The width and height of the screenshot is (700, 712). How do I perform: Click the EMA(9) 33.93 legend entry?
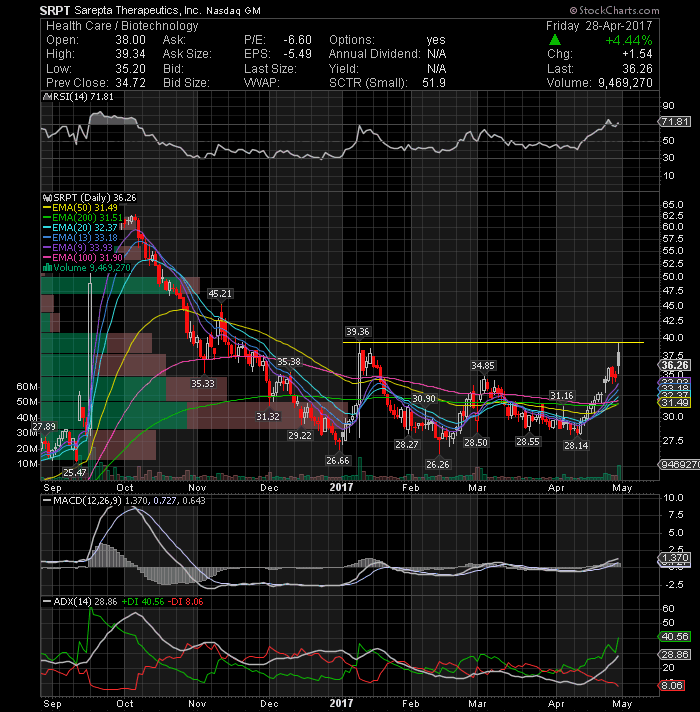point(78,247)
